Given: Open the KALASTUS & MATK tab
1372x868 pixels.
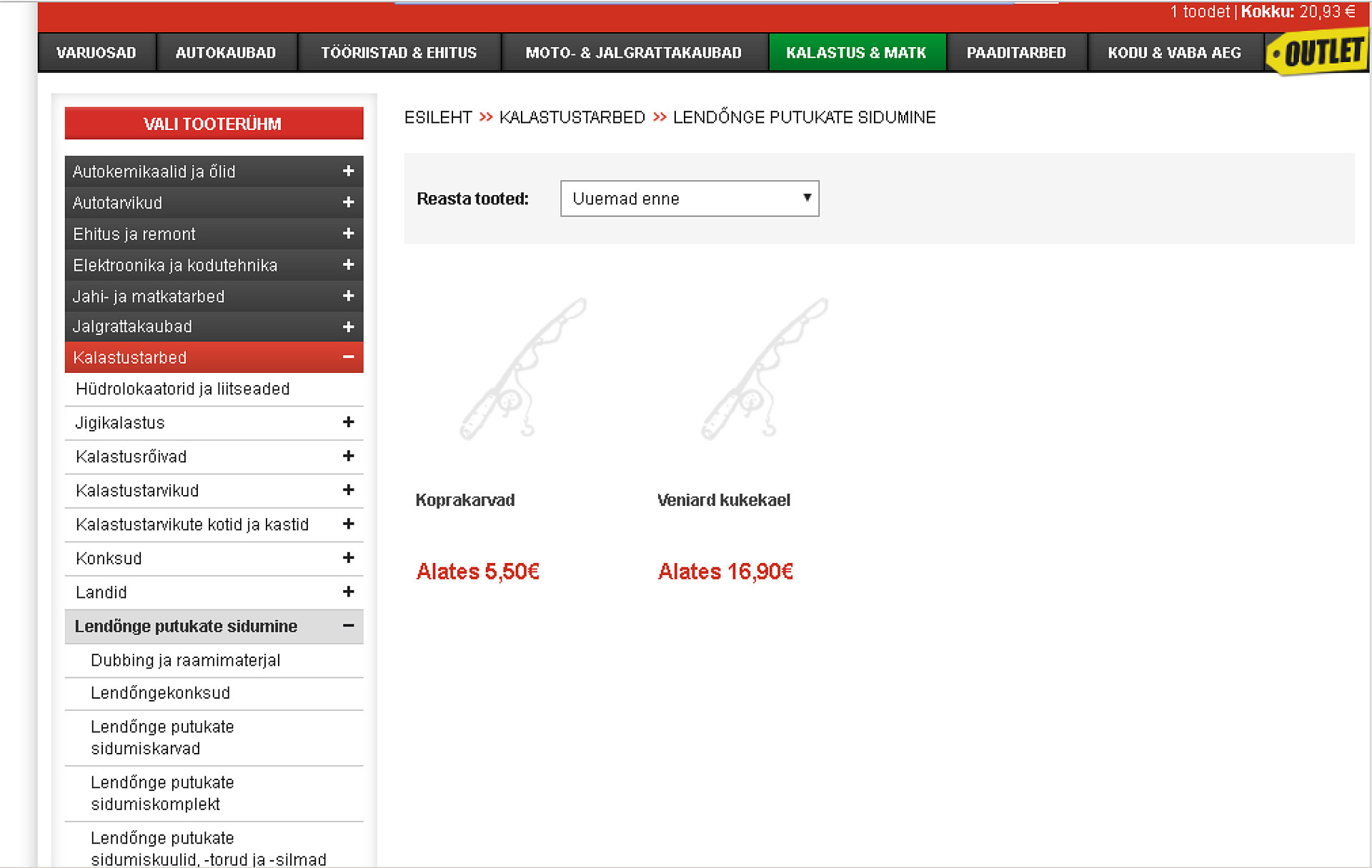Looking at the screenshot, I should (x=856, y=53).
